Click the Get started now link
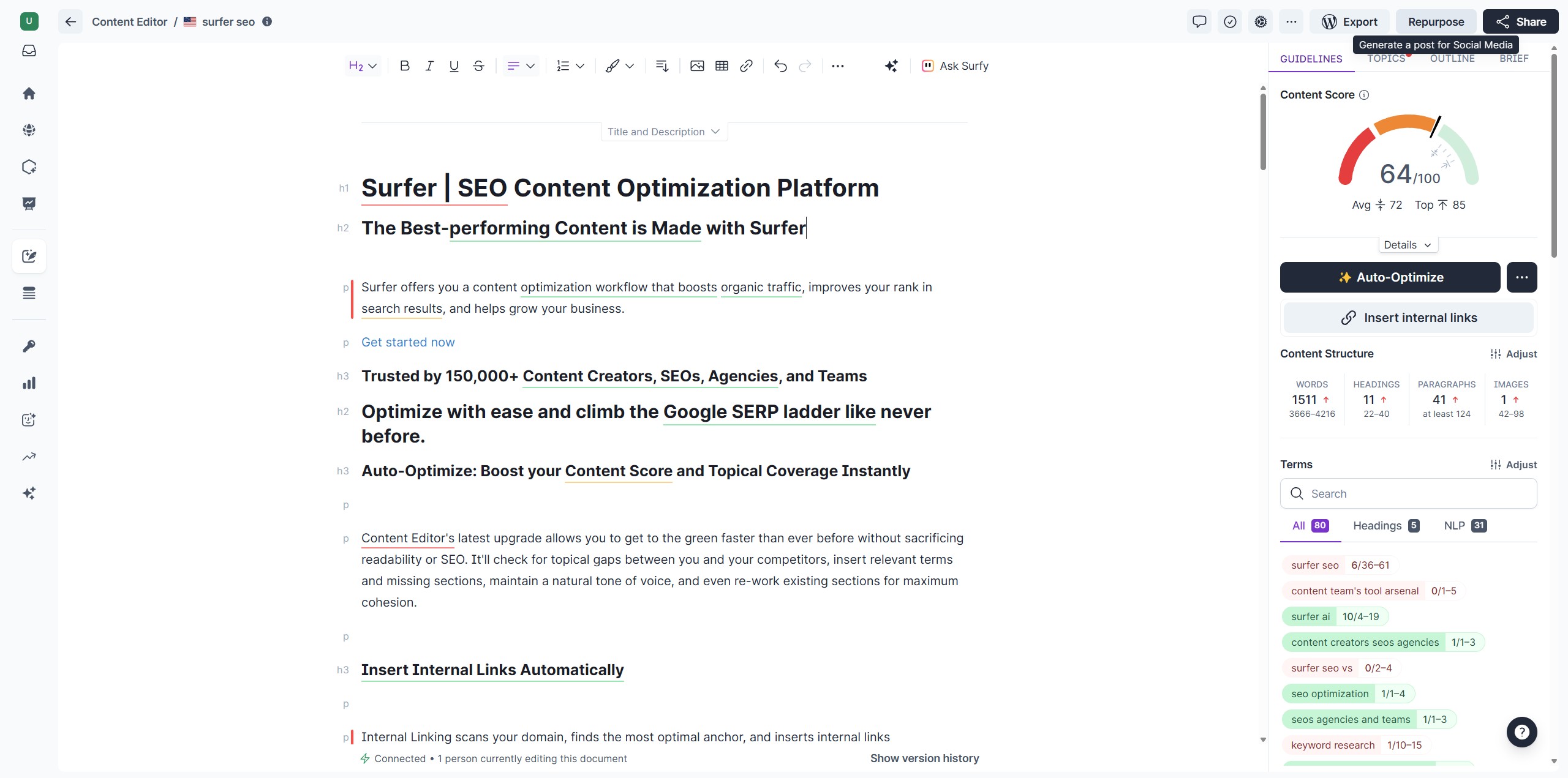The width and height of the screenshot is (1568, 778). coord(408,342)
